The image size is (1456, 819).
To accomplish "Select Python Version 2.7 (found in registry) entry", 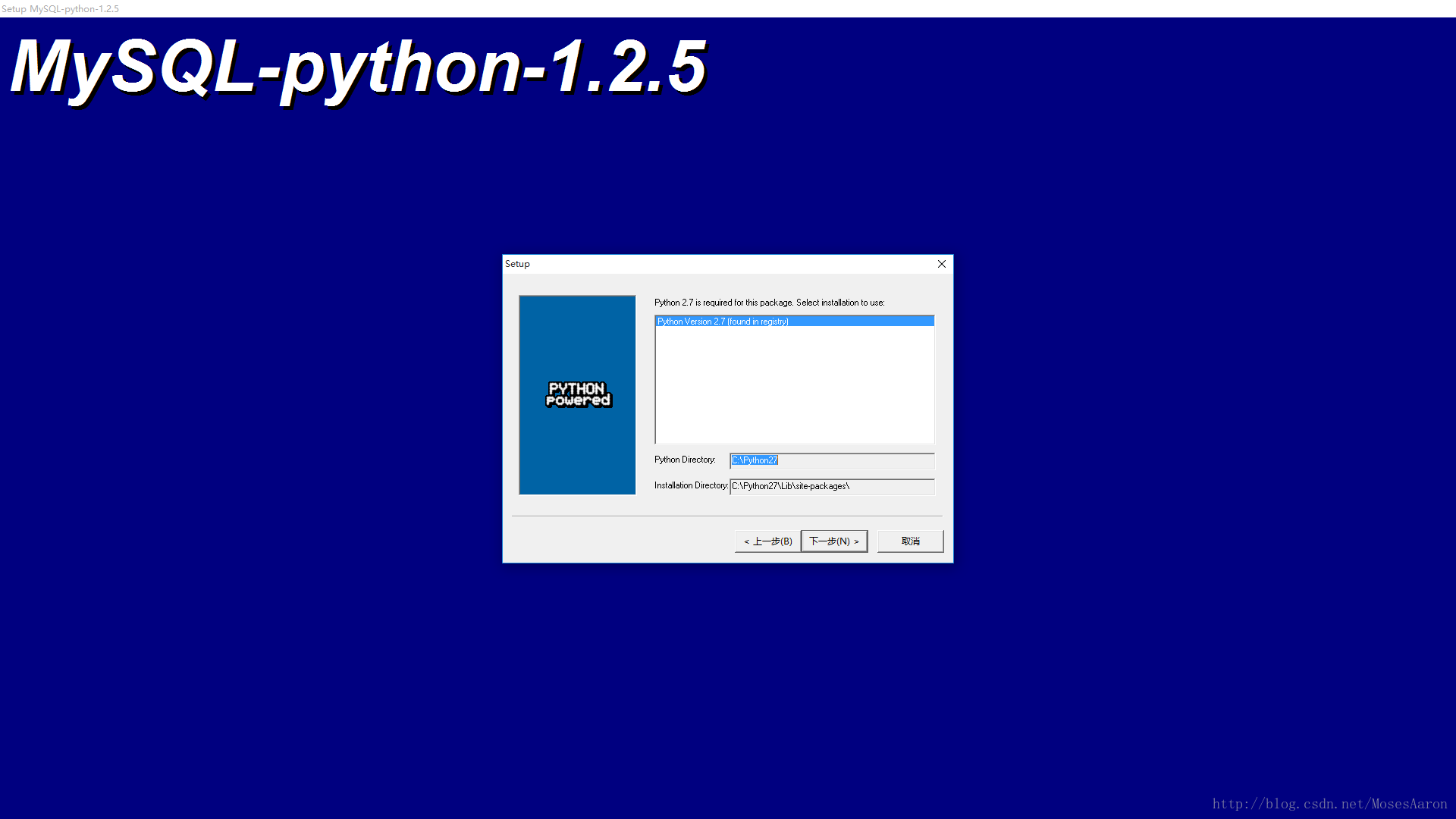I will pyautogui.click(x=794, y=322).
